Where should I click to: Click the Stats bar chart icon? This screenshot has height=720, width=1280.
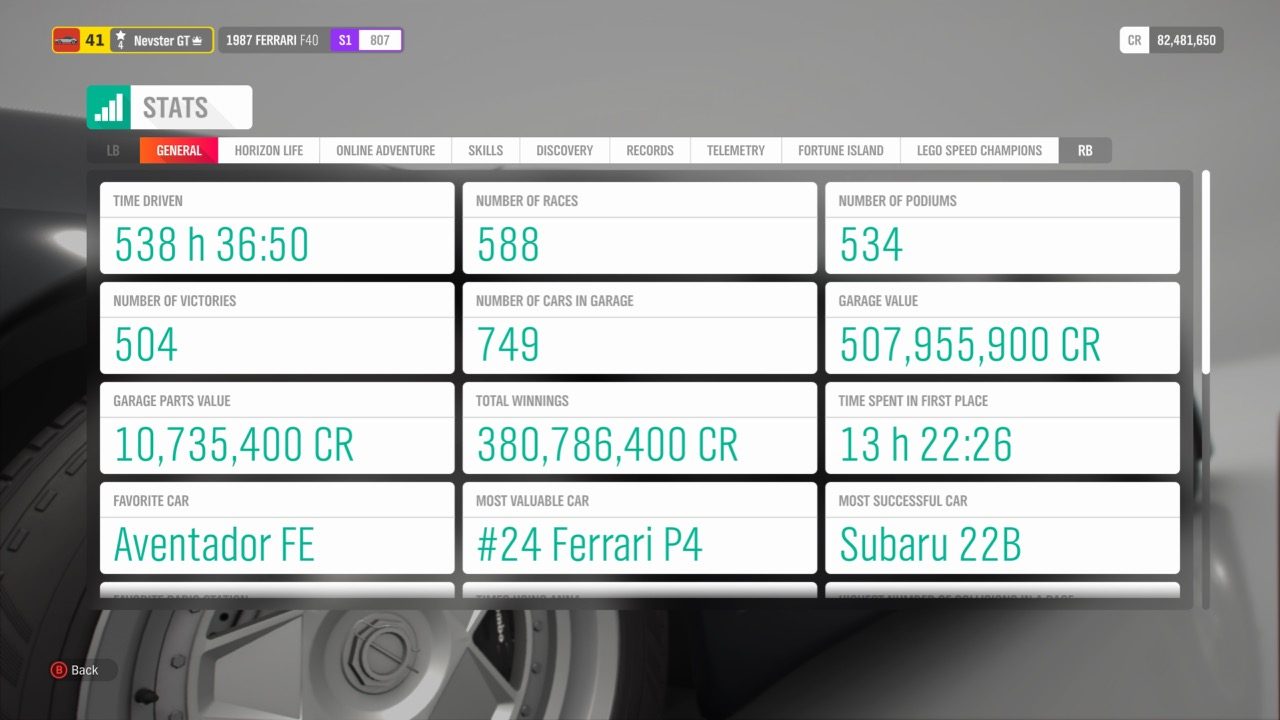pyautogui.click(x=109, y=107)
